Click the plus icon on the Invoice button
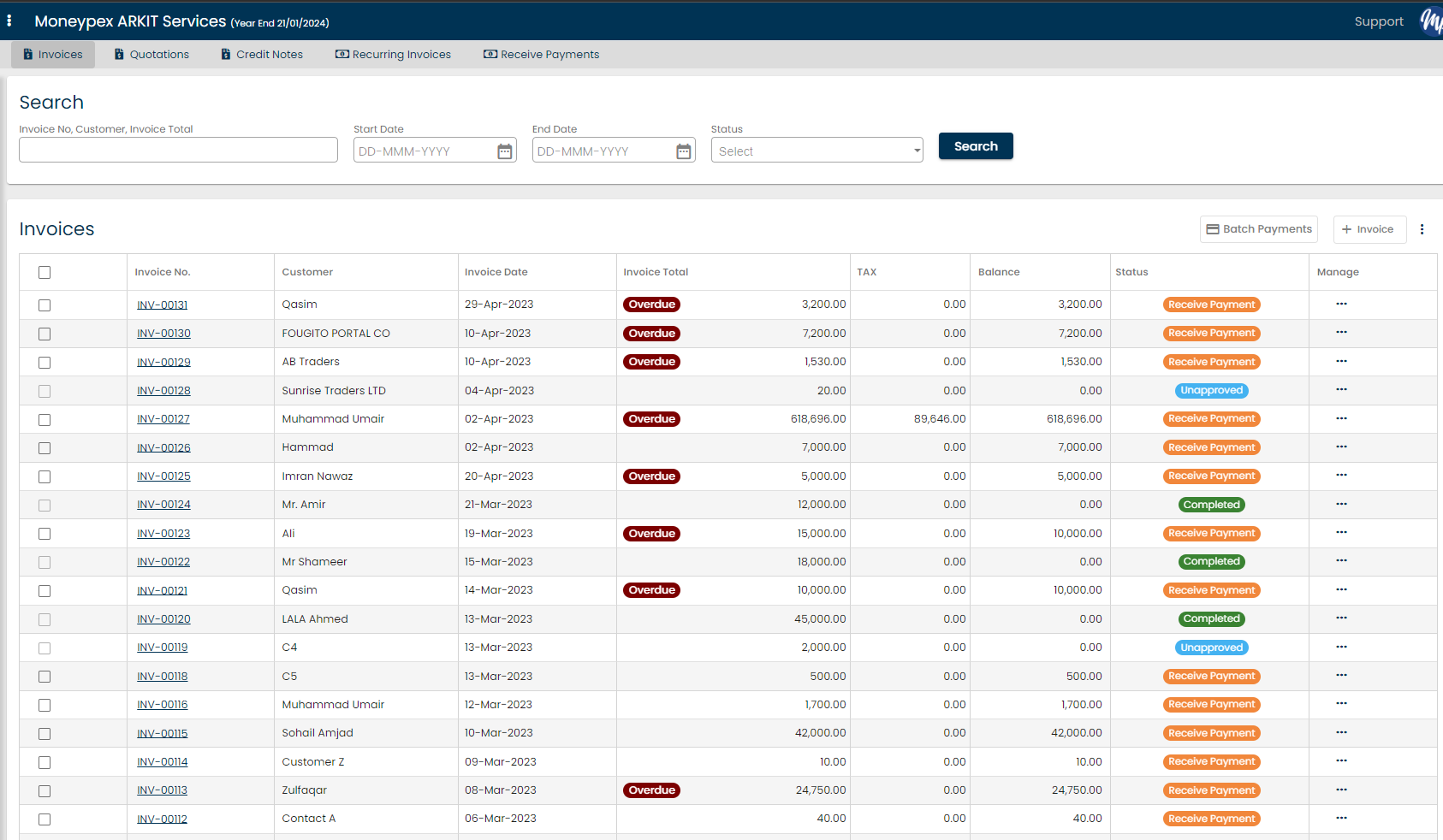 point(1349,229)
